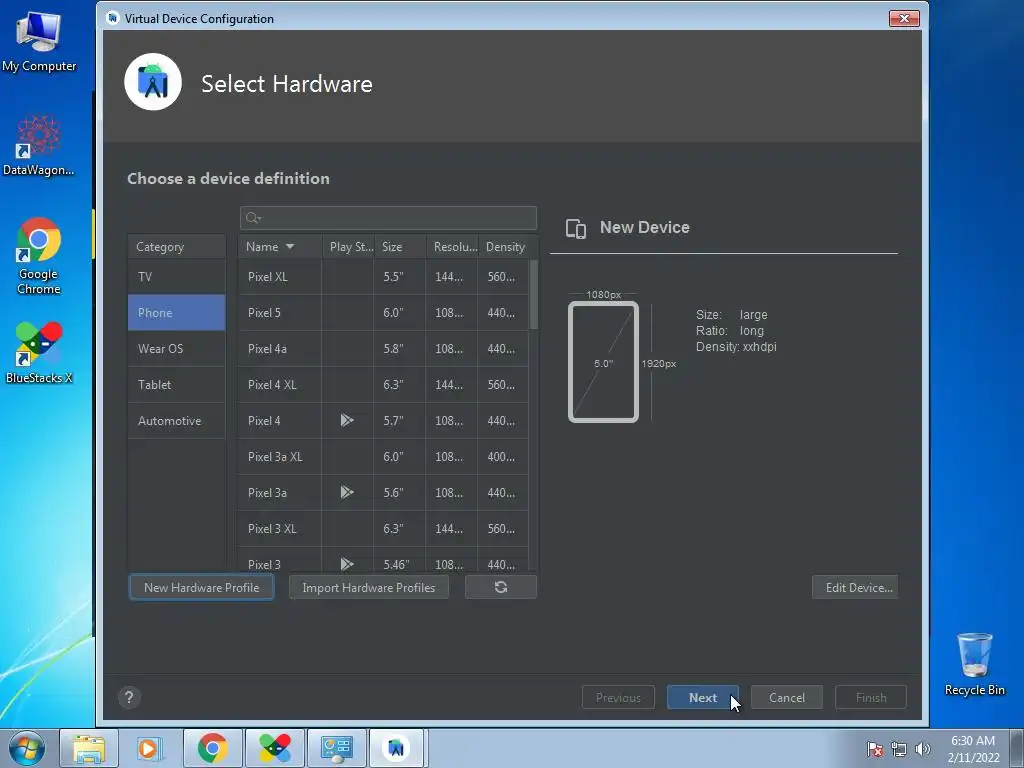Click the dialog title bar Android icon
This screenshot has height=768, width=1024.
(x=112, y=18)
